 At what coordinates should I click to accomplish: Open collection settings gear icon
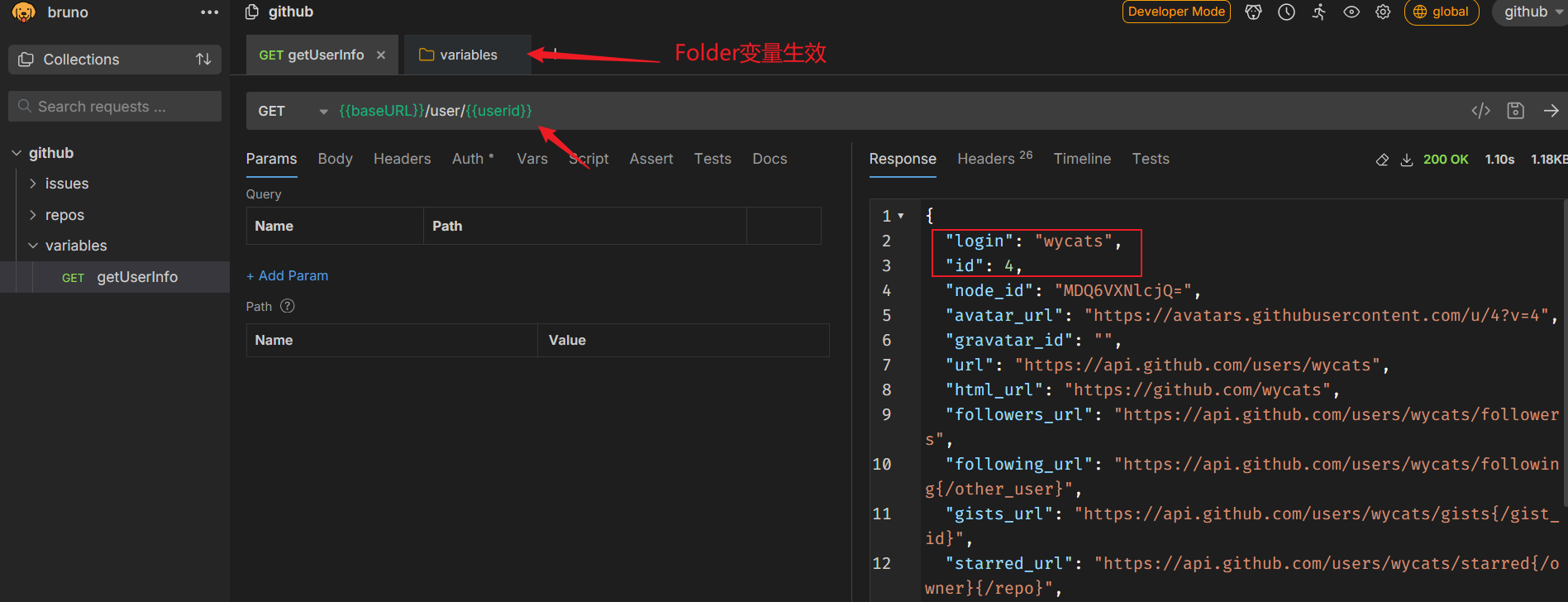click(1383, 12)
